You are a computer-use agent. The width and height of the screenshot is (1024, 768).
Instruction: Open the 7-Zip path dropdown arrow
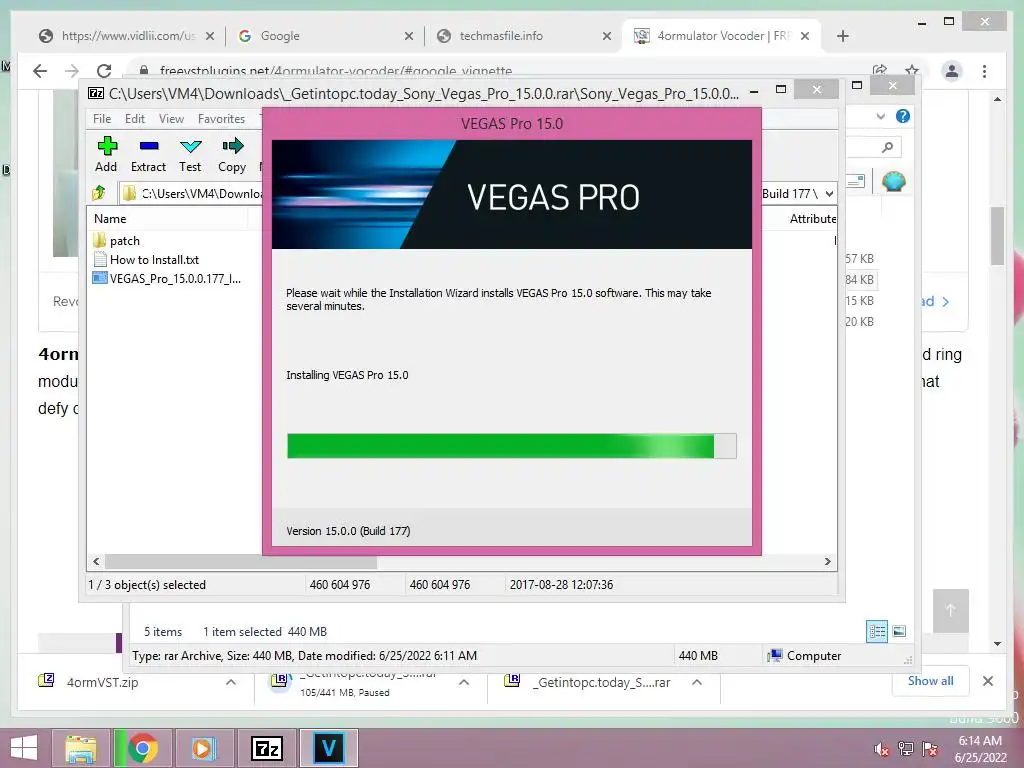pos(829,193)
